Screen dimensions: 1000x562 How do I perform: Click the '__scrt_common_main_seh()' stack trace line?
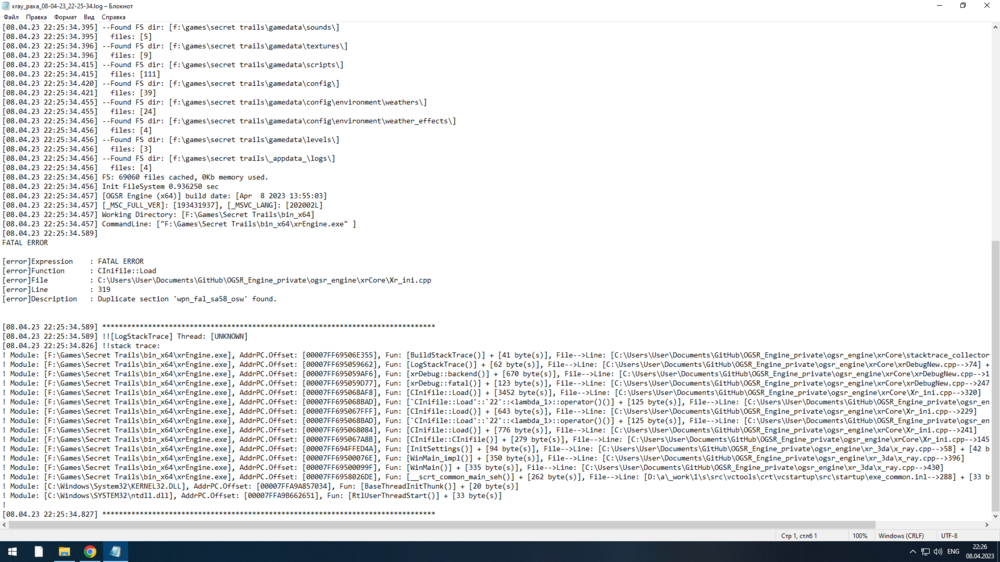coord(496,477)
